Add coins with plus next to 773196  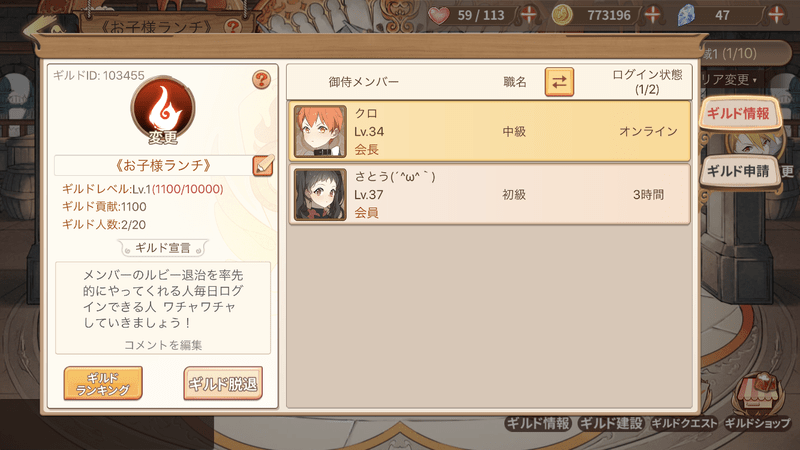[653, 14]
